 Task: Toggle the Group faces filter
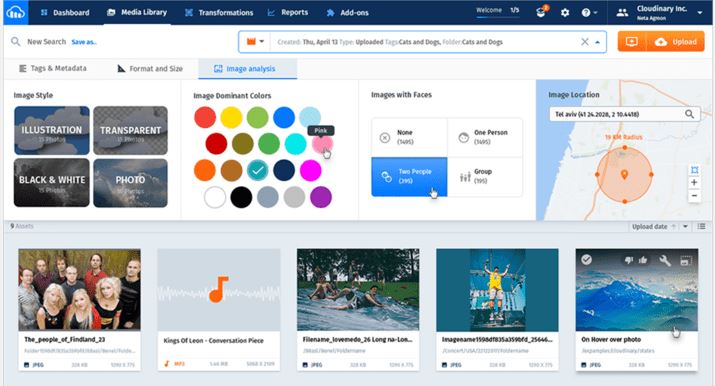tap(485, 177)
